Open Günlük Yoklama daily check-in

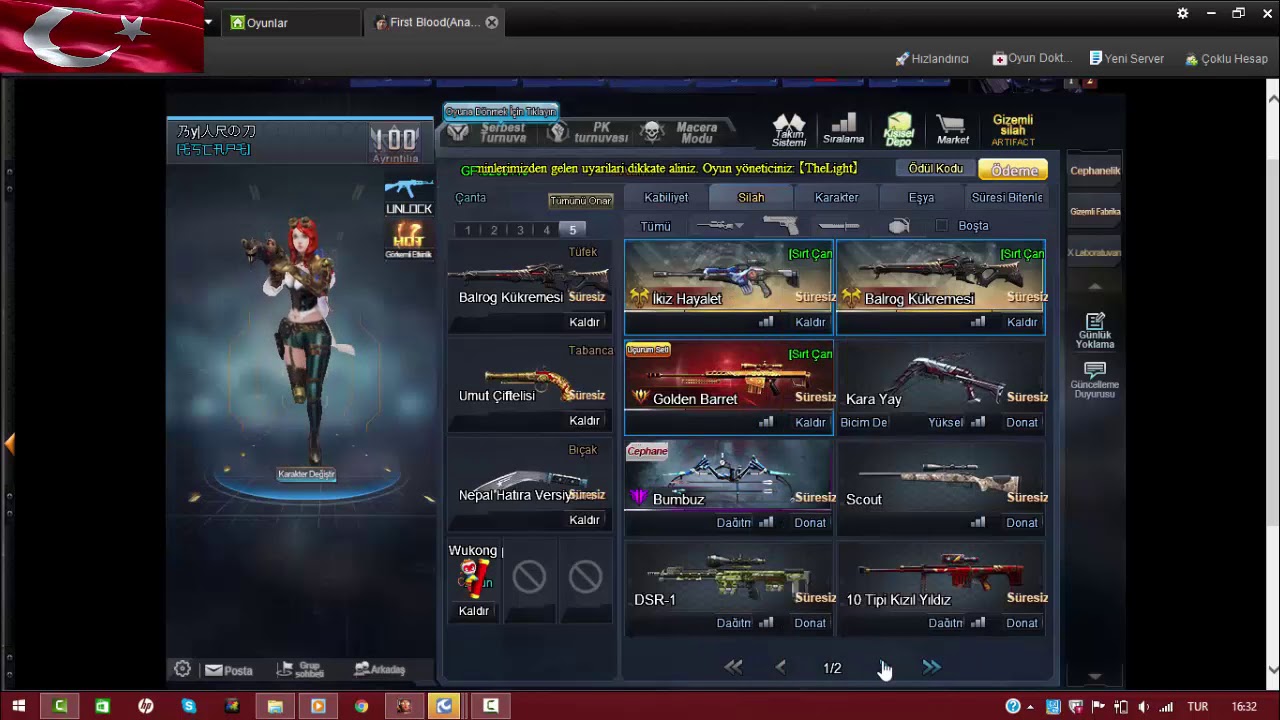(x=1095, y=331)
